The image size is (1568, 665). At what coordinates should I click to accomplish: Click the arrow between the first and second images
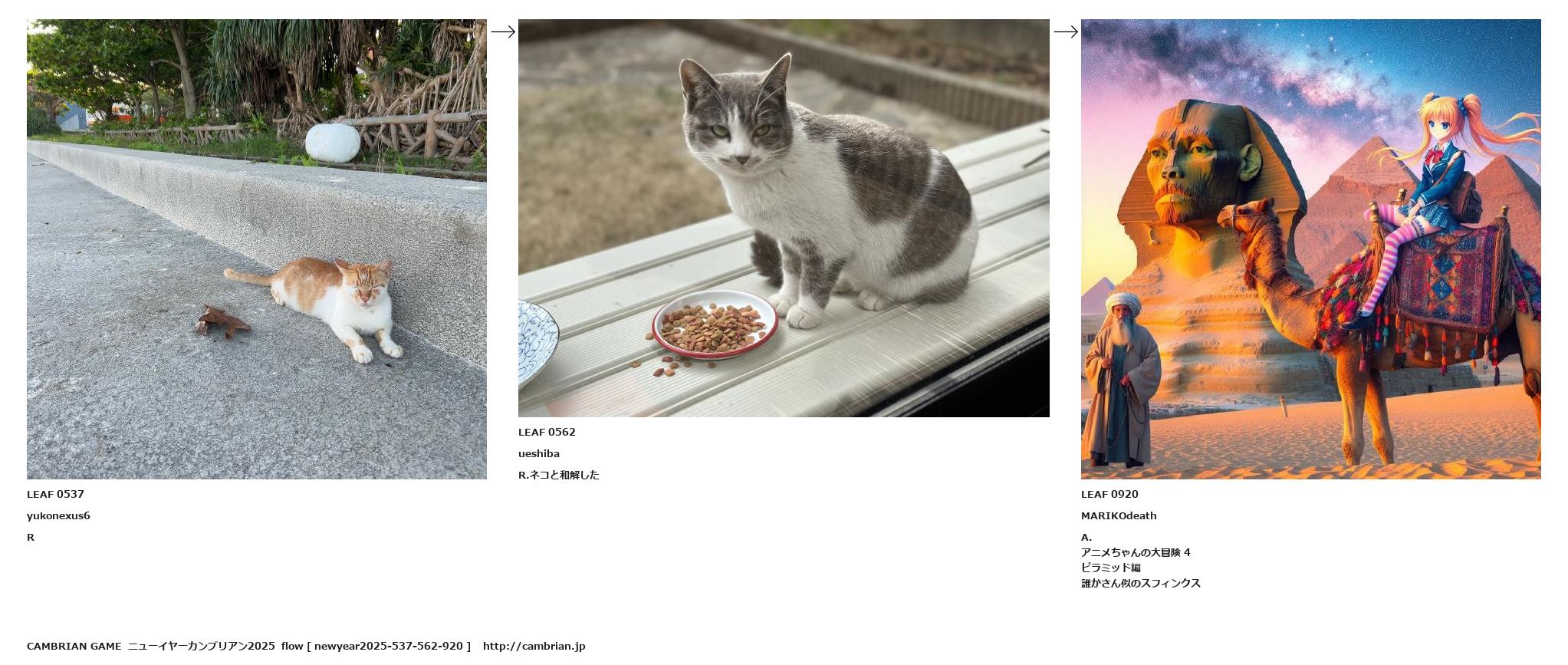pyautogui.click(x=502, y=31)
